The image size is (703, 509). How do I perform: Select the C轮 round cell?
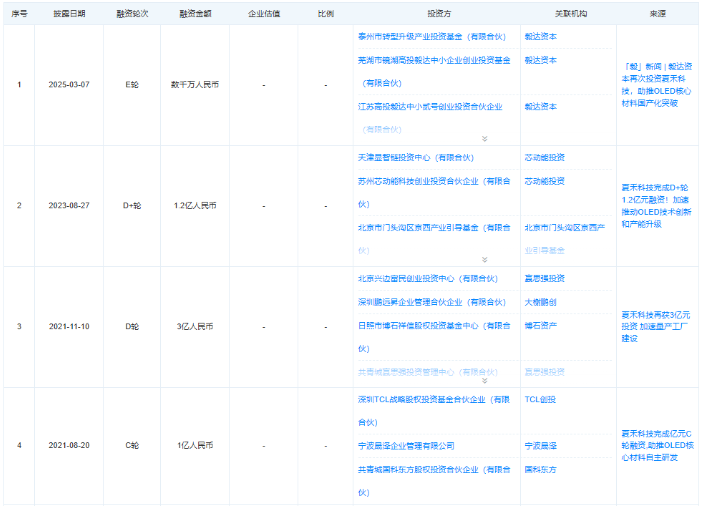pyautogui.click(x=132, y=446)
